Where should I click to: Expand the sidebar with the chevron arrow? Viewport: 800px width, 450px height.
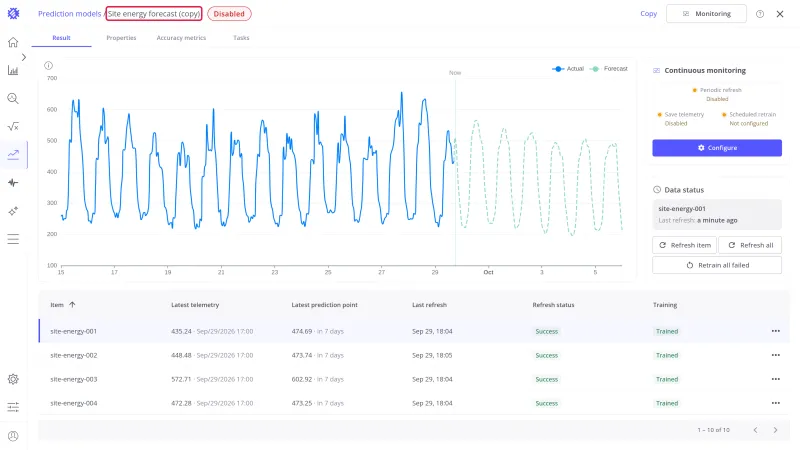coord(23,57)
